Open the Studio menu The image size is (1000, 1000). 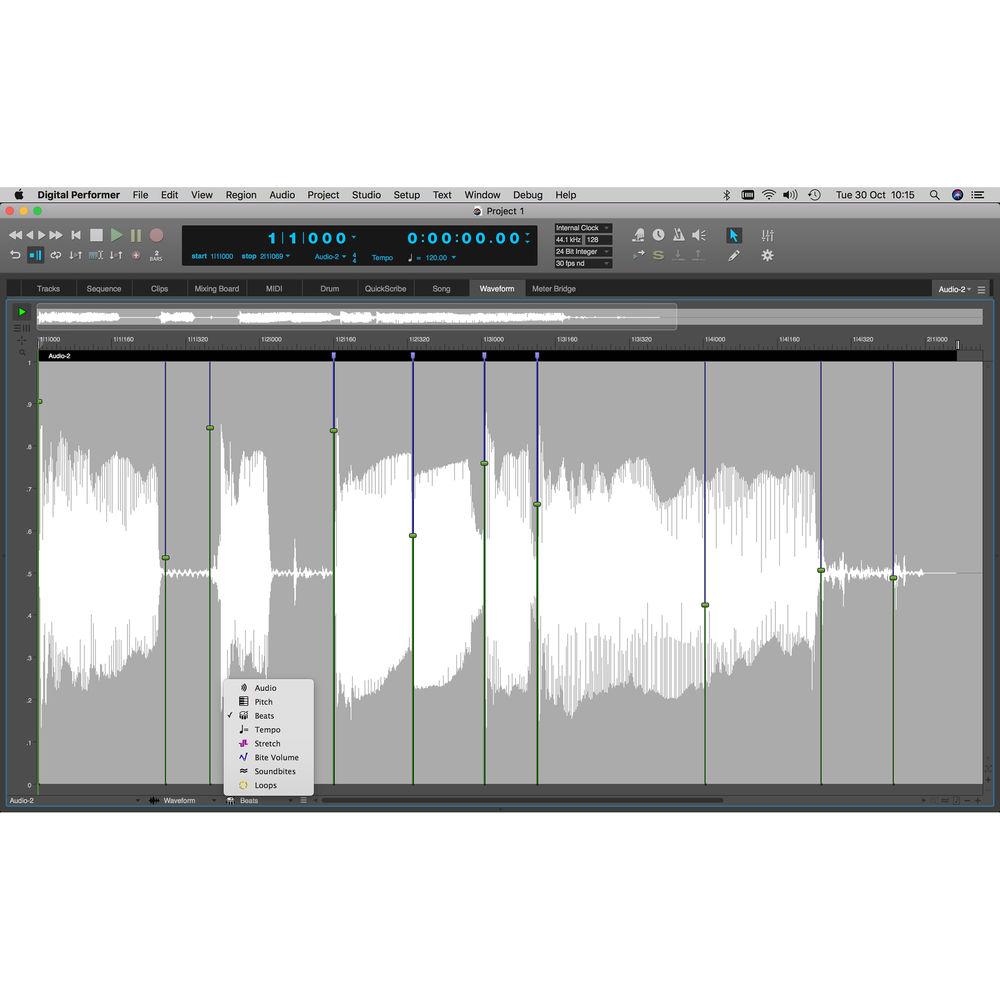point(366,195)
